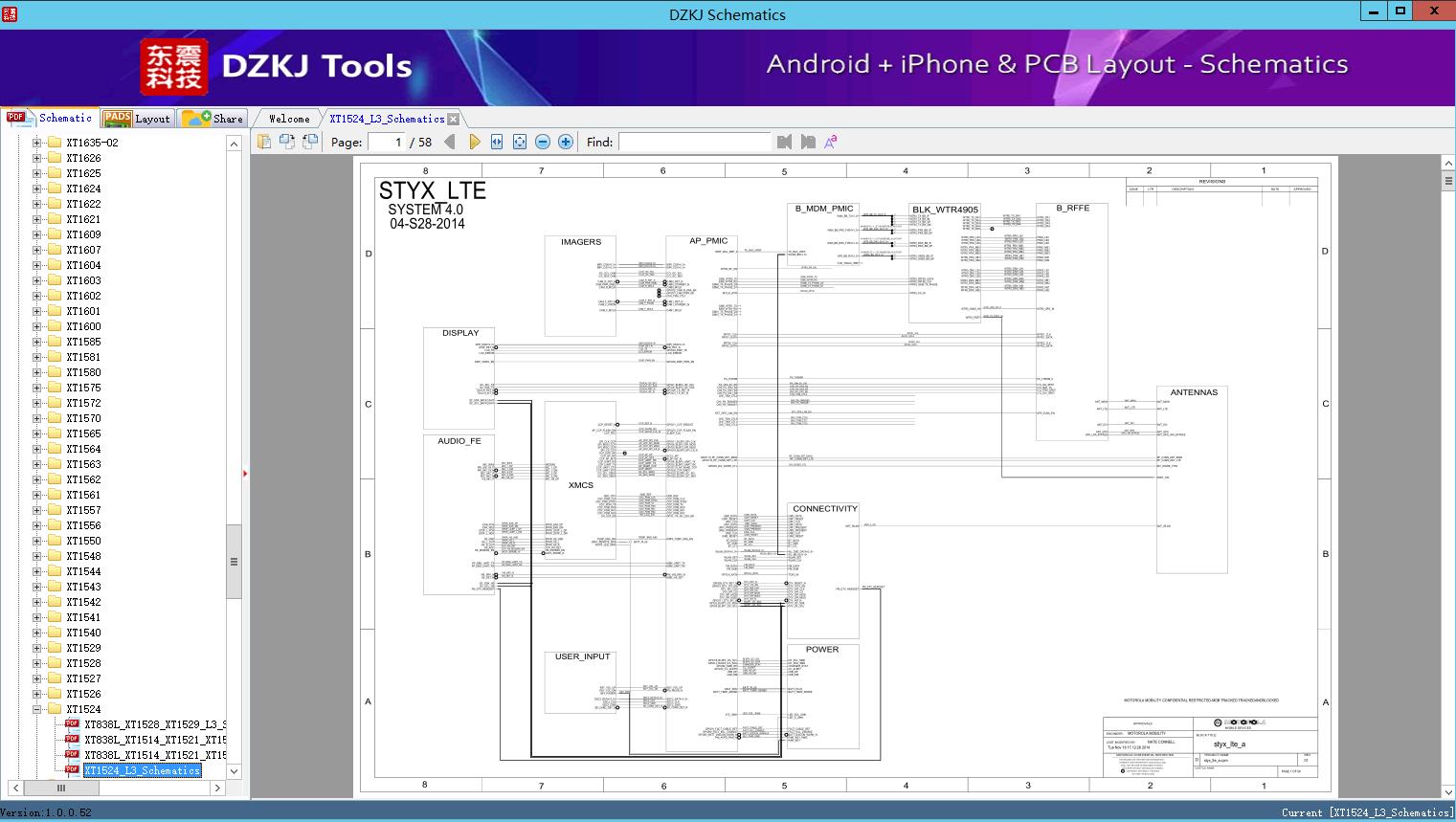The height and width of the screenshot is (822, 1456).
Task: Close the XT1524_L3_Schematics tab
Action: pyautogui.click(x=454, y=119)
